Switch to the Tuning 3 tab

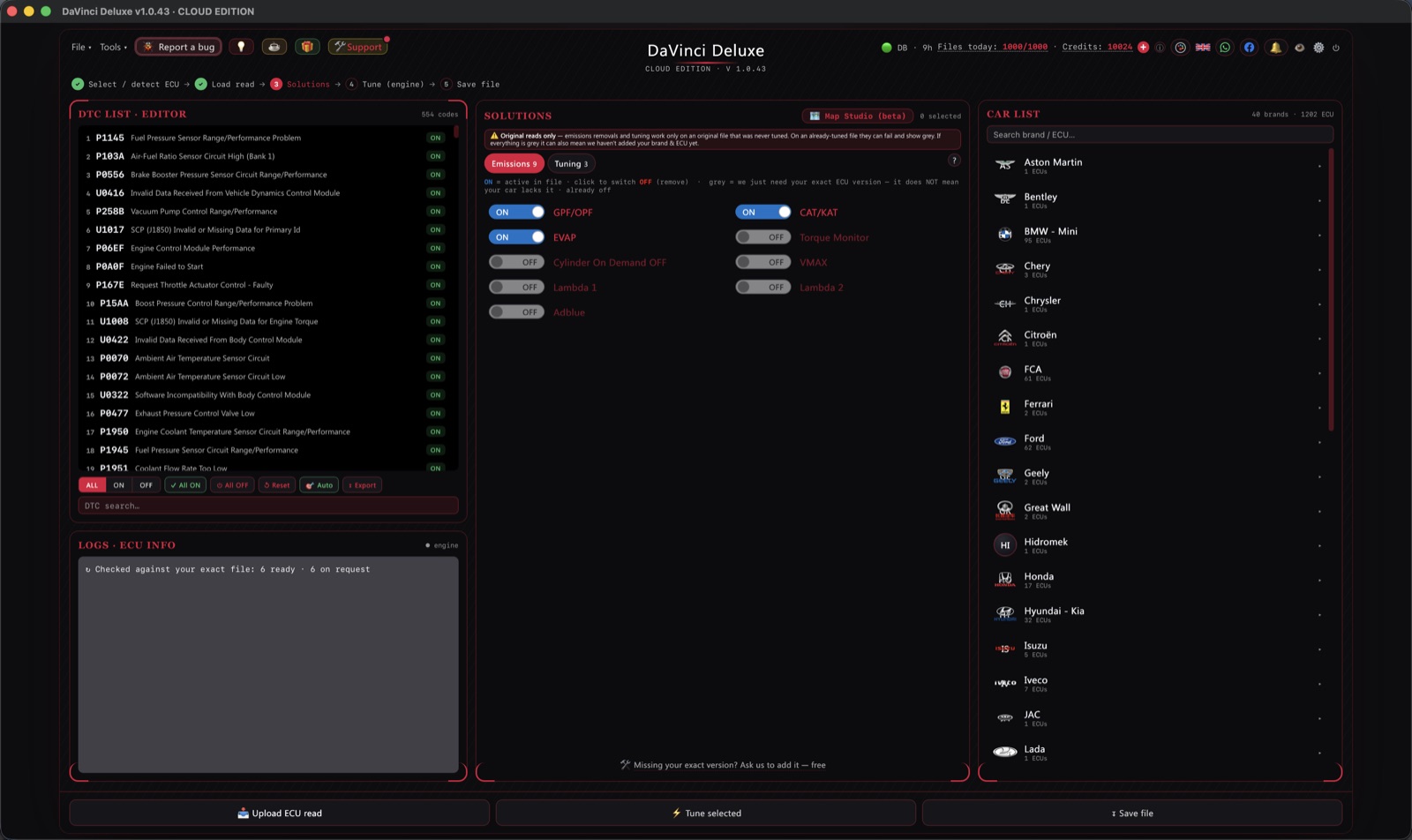click(x=571, y=163)
